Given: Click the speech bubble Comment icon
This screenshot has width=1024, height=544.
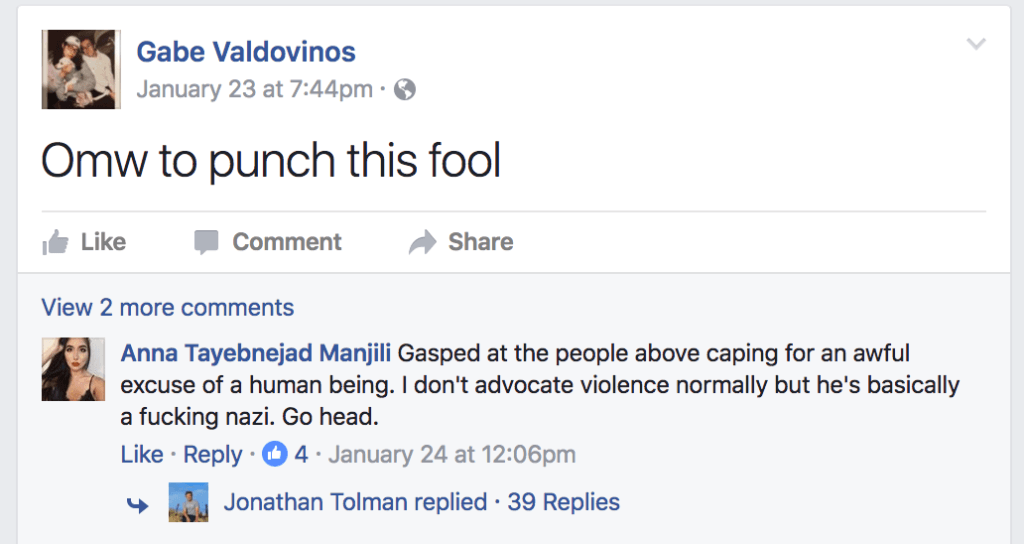Looking at the screenshot, I should (206, 242).
